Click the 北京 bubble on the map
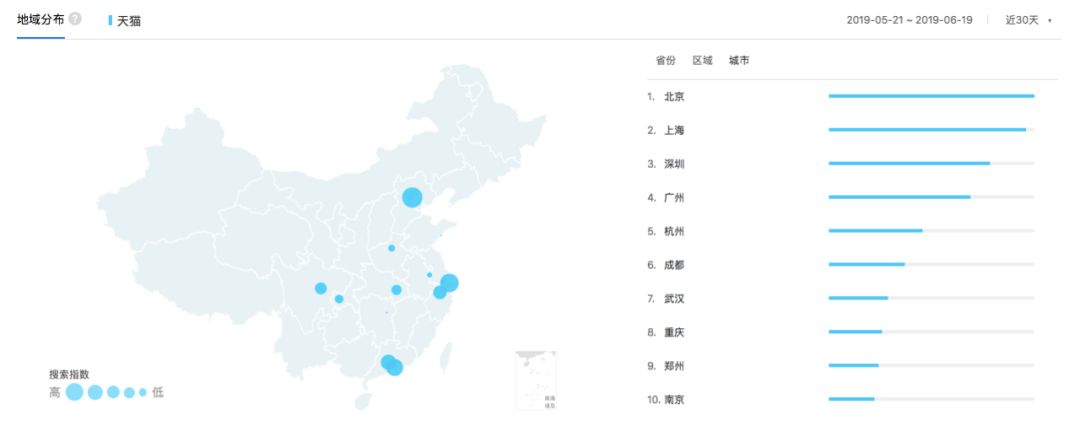Screen dimensions: 1080x436 pos(412,198)
